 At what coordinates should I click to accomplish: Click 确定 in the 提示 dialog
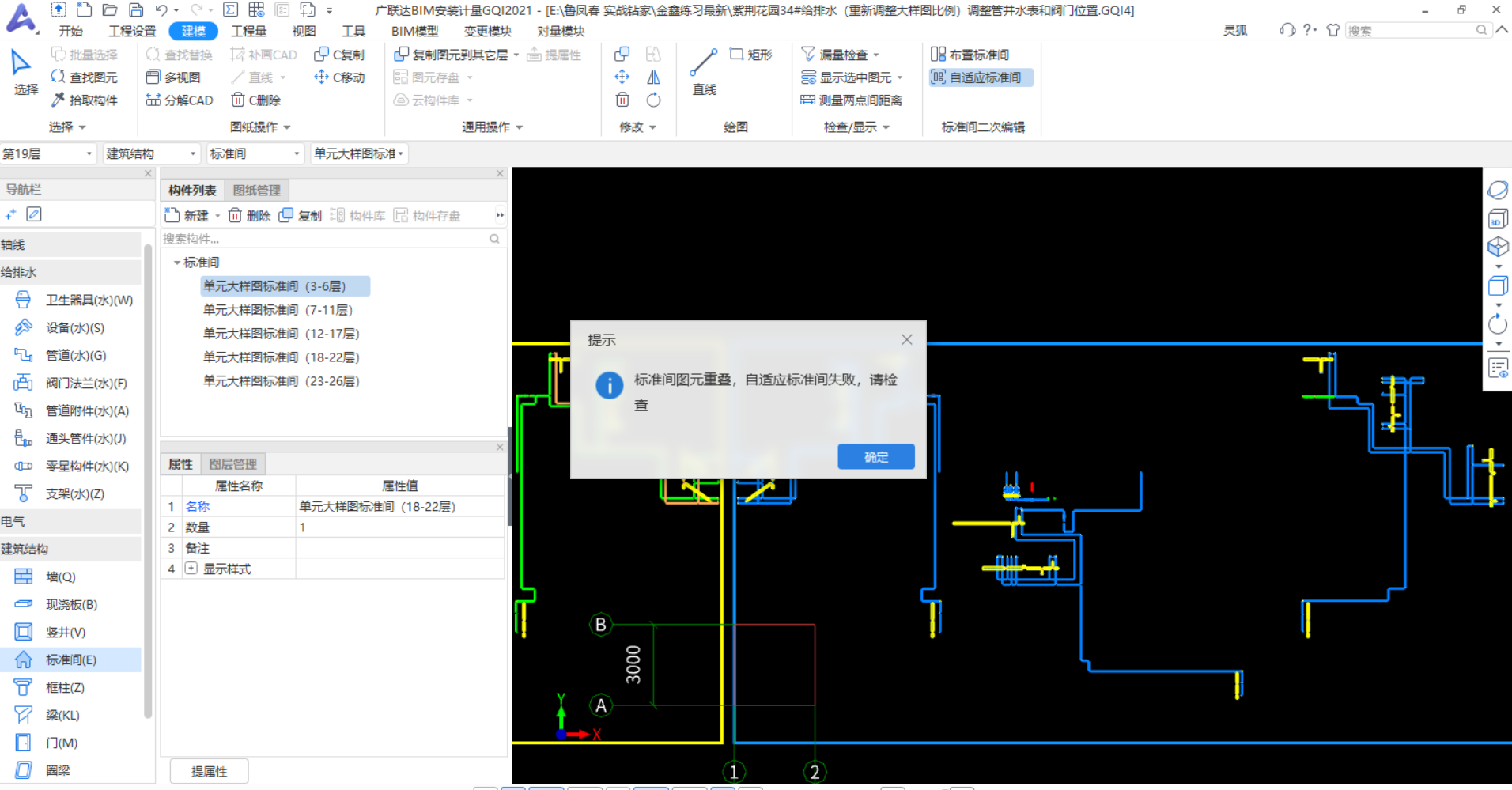tap(876, 457)
